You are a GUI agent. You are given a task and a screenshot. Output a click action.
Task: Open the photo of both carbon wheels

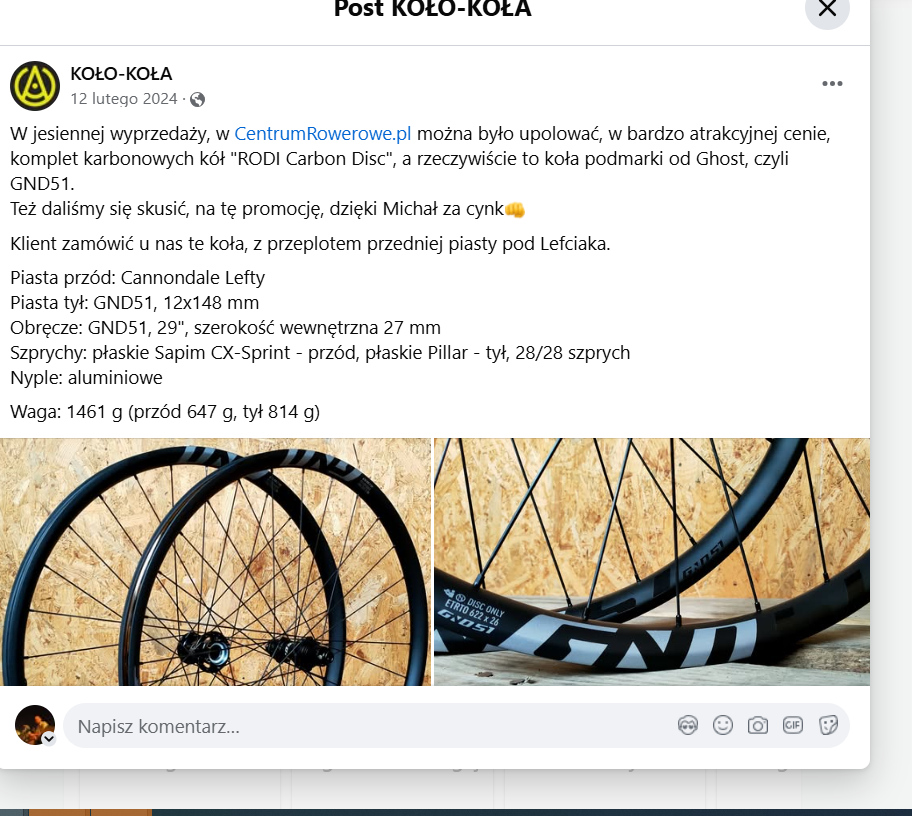click(x=215, y=562)
